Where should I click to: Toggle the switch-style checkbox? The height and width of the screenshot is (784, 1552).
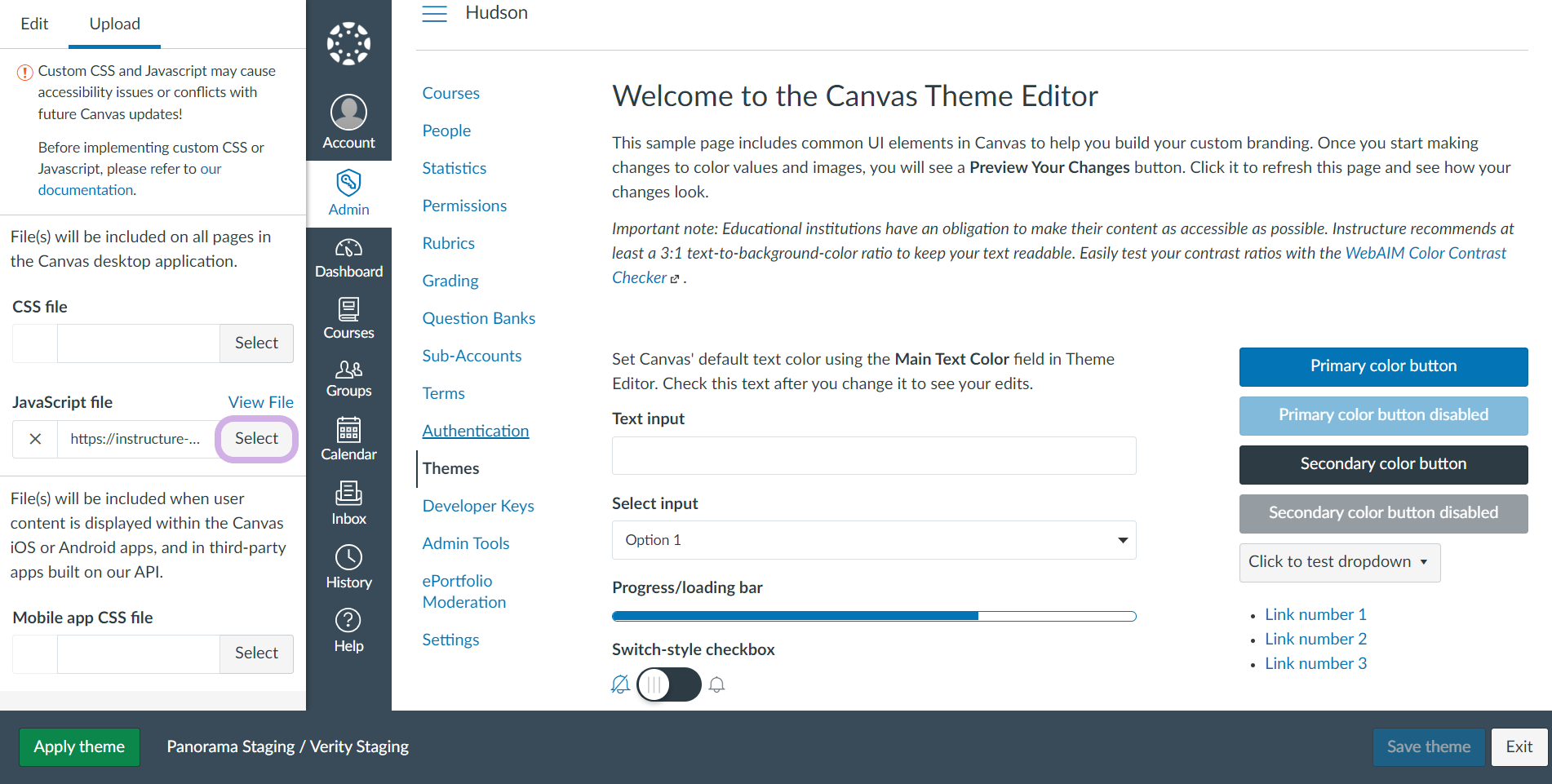tap(668, 684)
